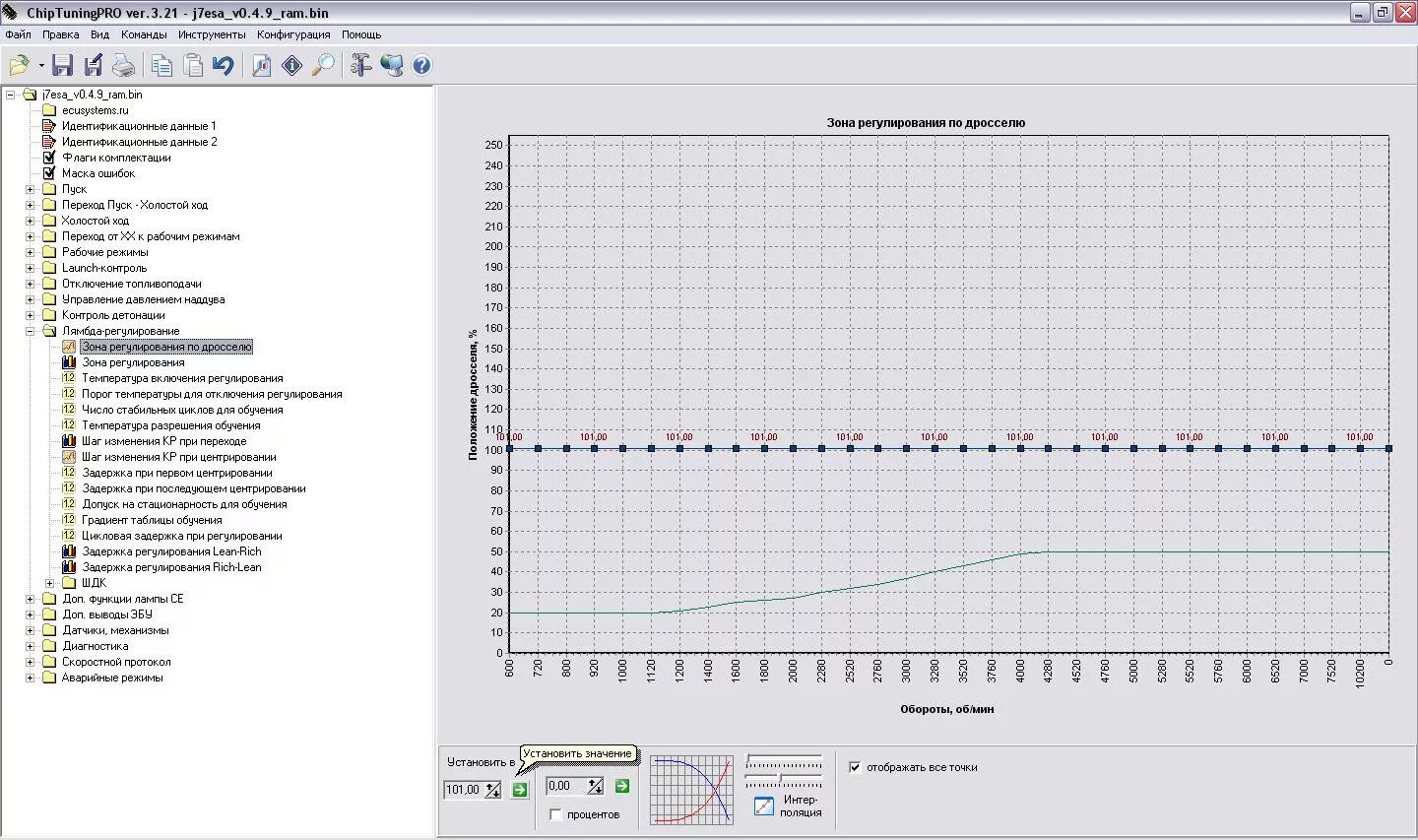Open the Инструменты menu
The width and height of the screenshot is (1418, 840).
click(x=212, y=34)
